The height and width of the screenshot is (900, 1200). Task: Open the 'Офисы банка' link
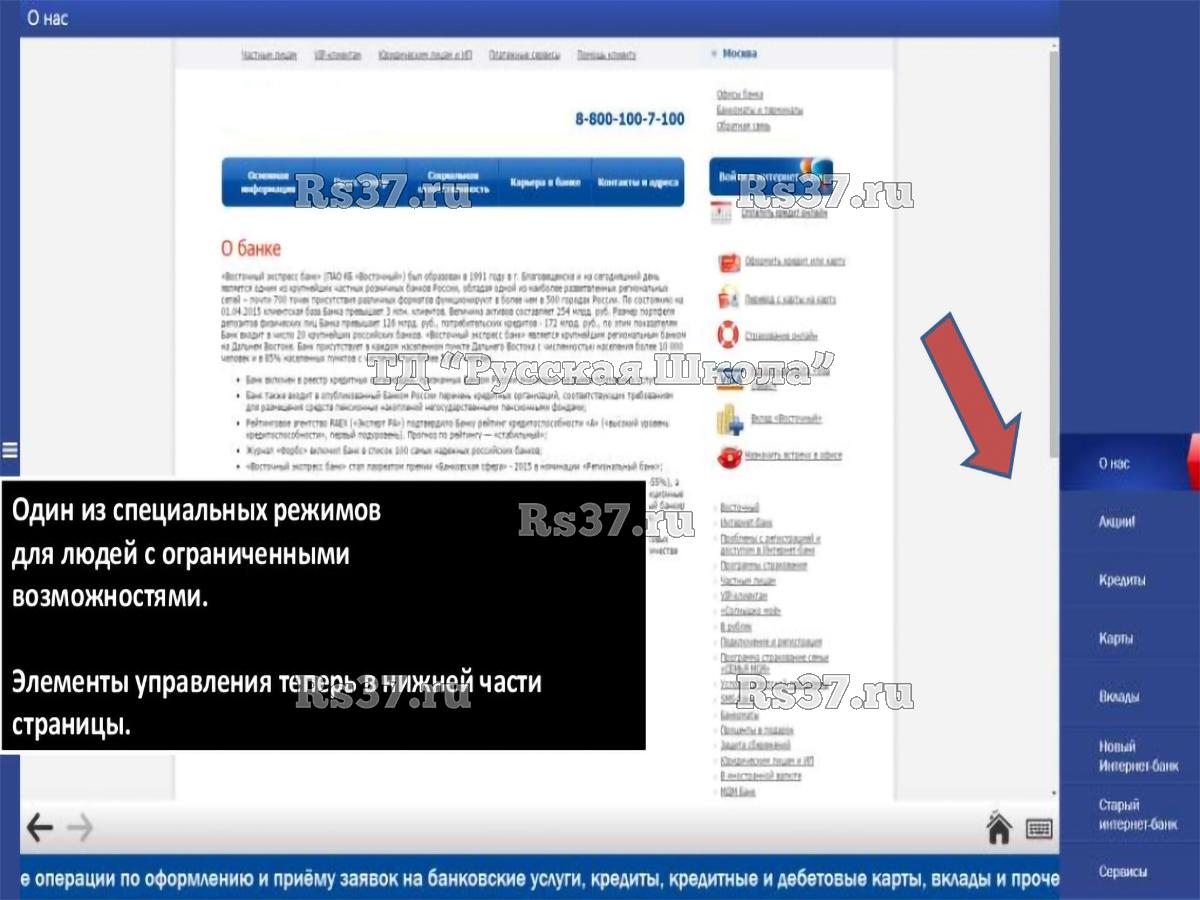[x=740, y=94]
